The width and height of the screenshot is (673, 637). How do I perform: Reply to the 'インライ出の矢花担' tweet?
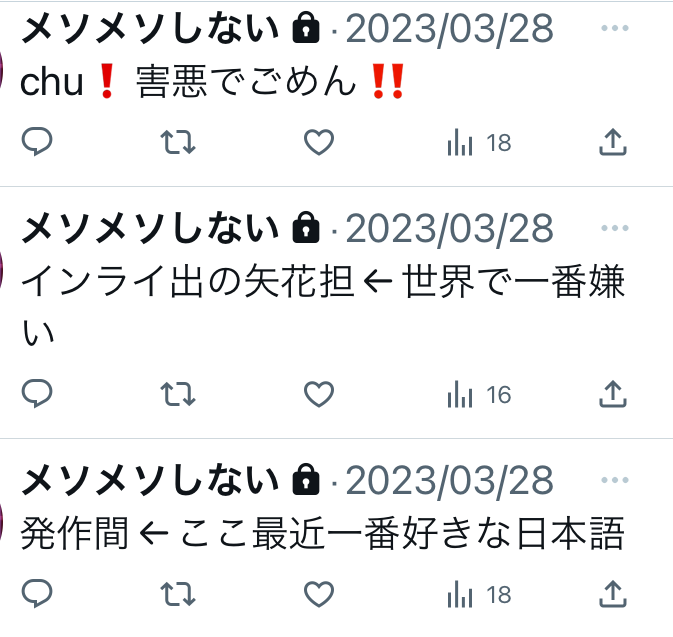[x=37, y=394]
